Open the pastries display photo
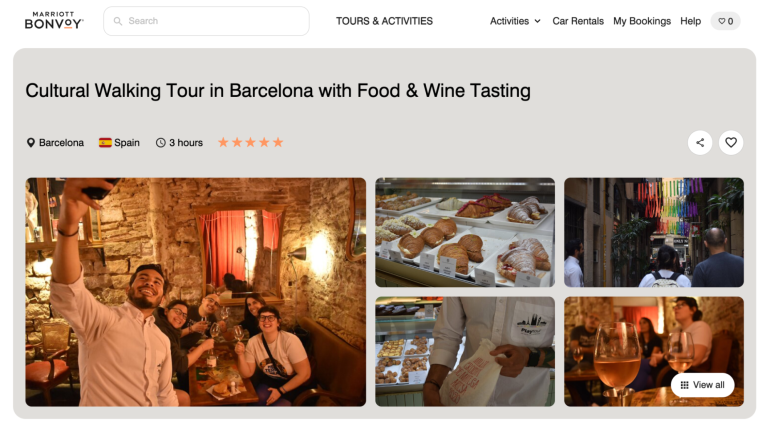Image resolution: width=770 pixels, height=429 pixels. coord(465,232)
